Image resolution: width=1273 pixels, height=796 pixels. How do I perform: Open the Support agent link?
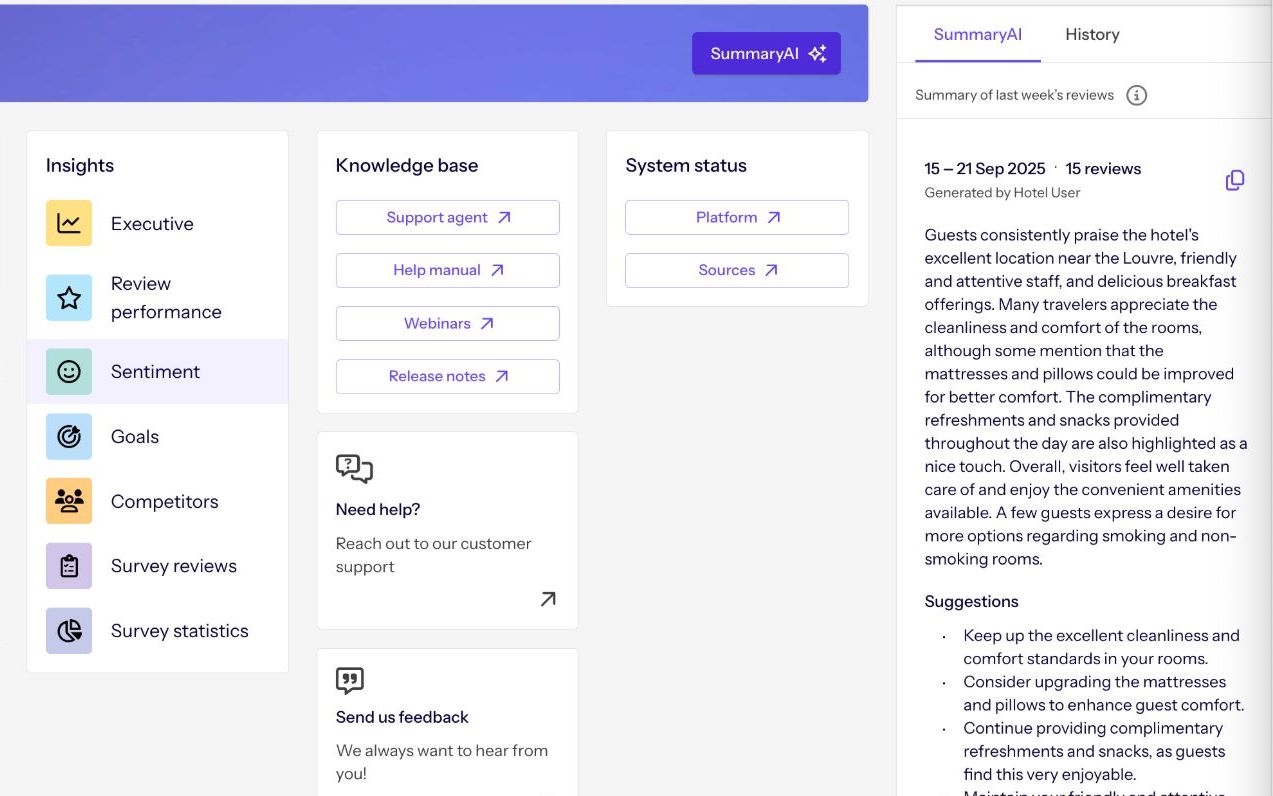tap(448, 218)
